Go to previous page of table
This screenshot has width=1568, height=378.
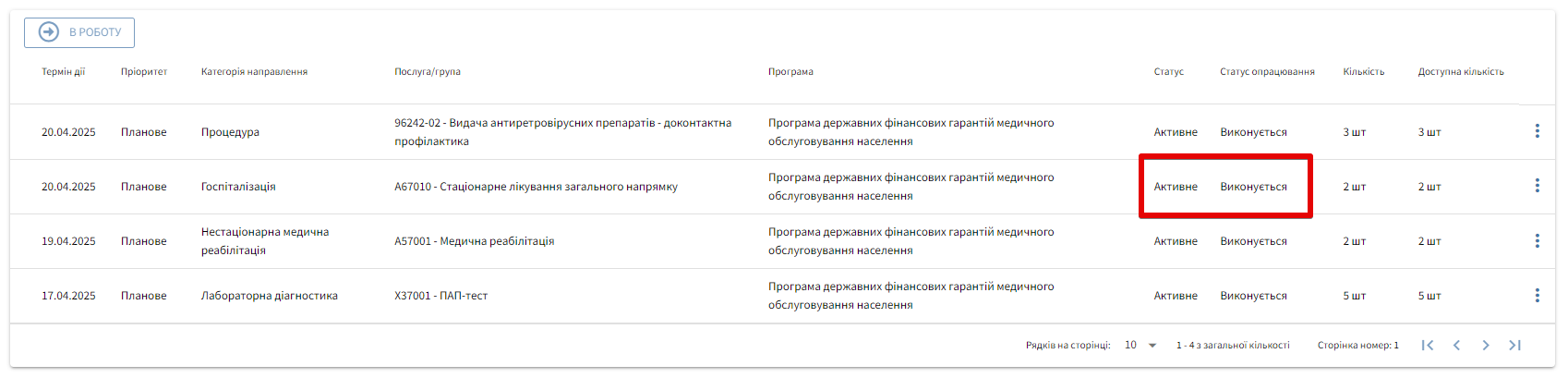(x=1456, y=345)
